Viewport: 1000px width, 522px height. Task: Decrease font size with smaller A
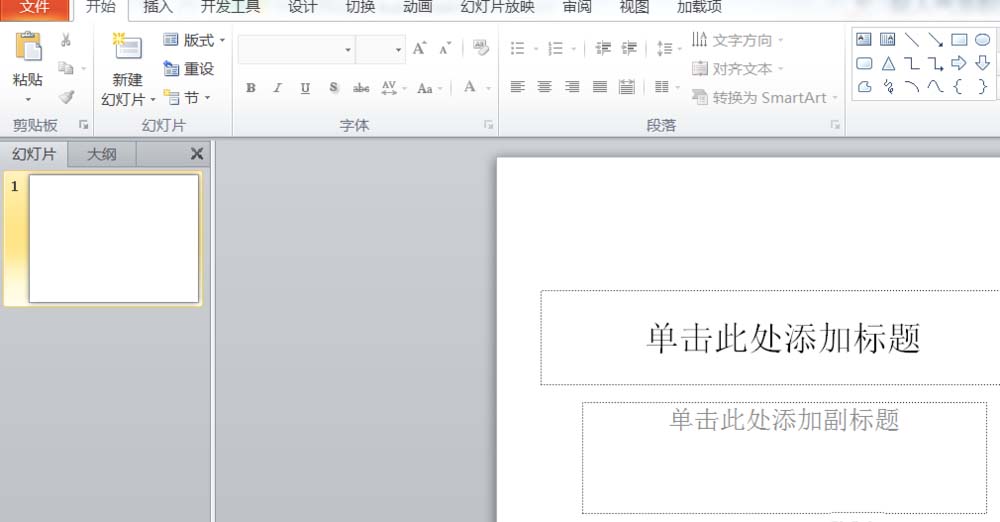tap(445, 48)
